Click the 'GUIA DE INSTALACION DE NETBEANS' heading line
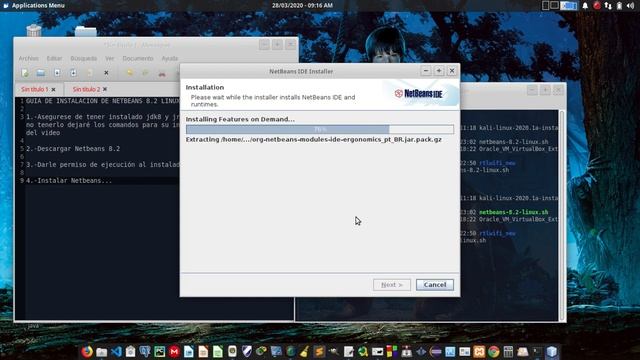The width and height of the screenshot is (640, 360). click(102, 101)
